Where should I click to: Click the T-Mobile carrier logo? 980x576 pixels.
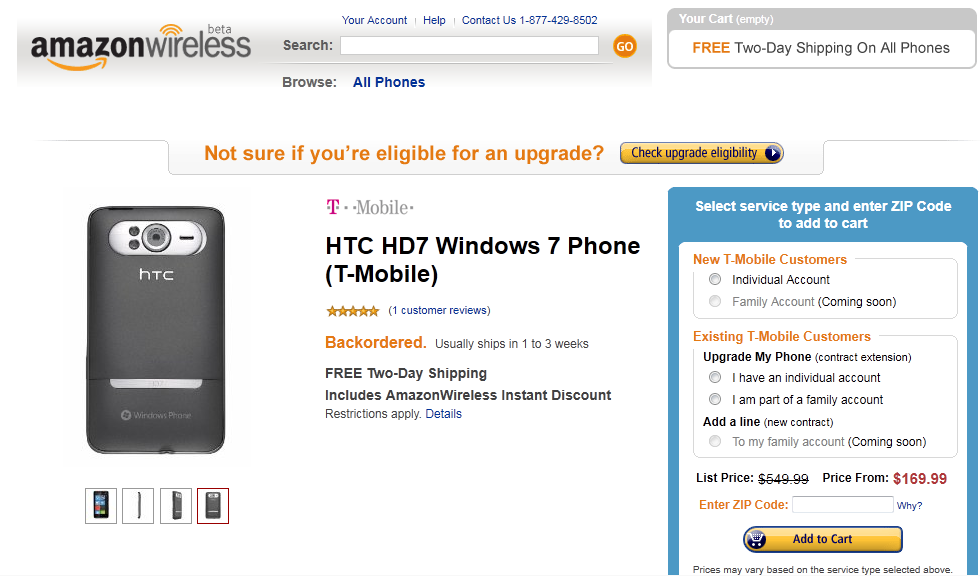pos(369,207)
